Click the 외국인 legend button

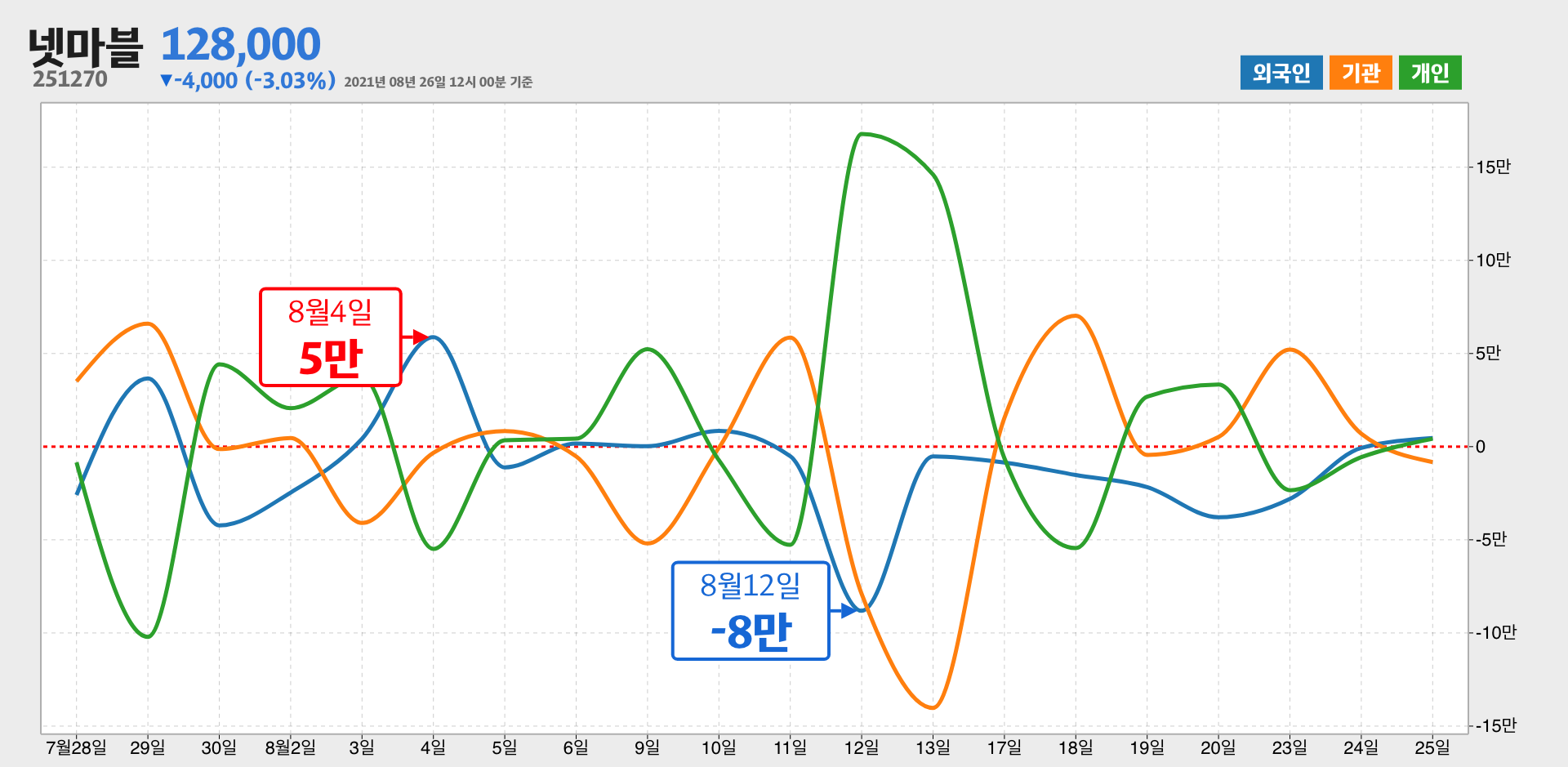coord(1281,73)
